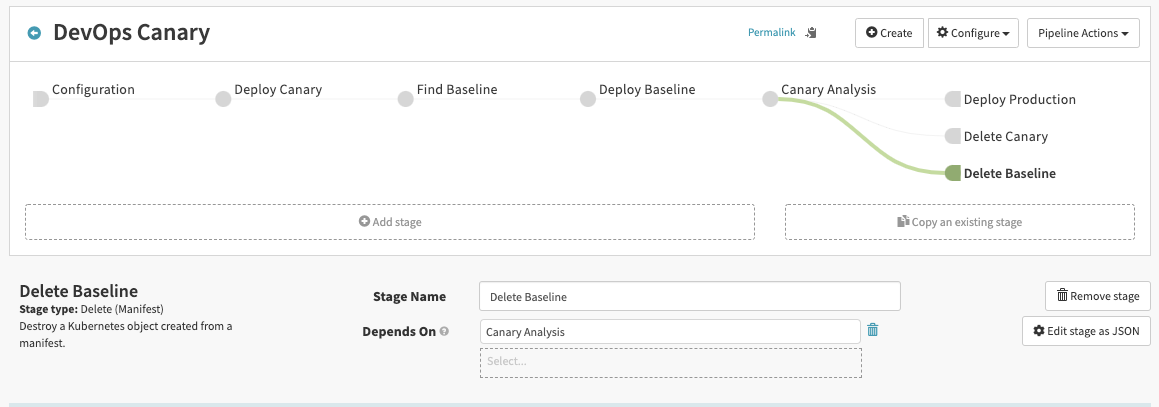The image size is (1159, 407).
Task: Open the Configure dropdown
Action: click(x=972, y=33)
